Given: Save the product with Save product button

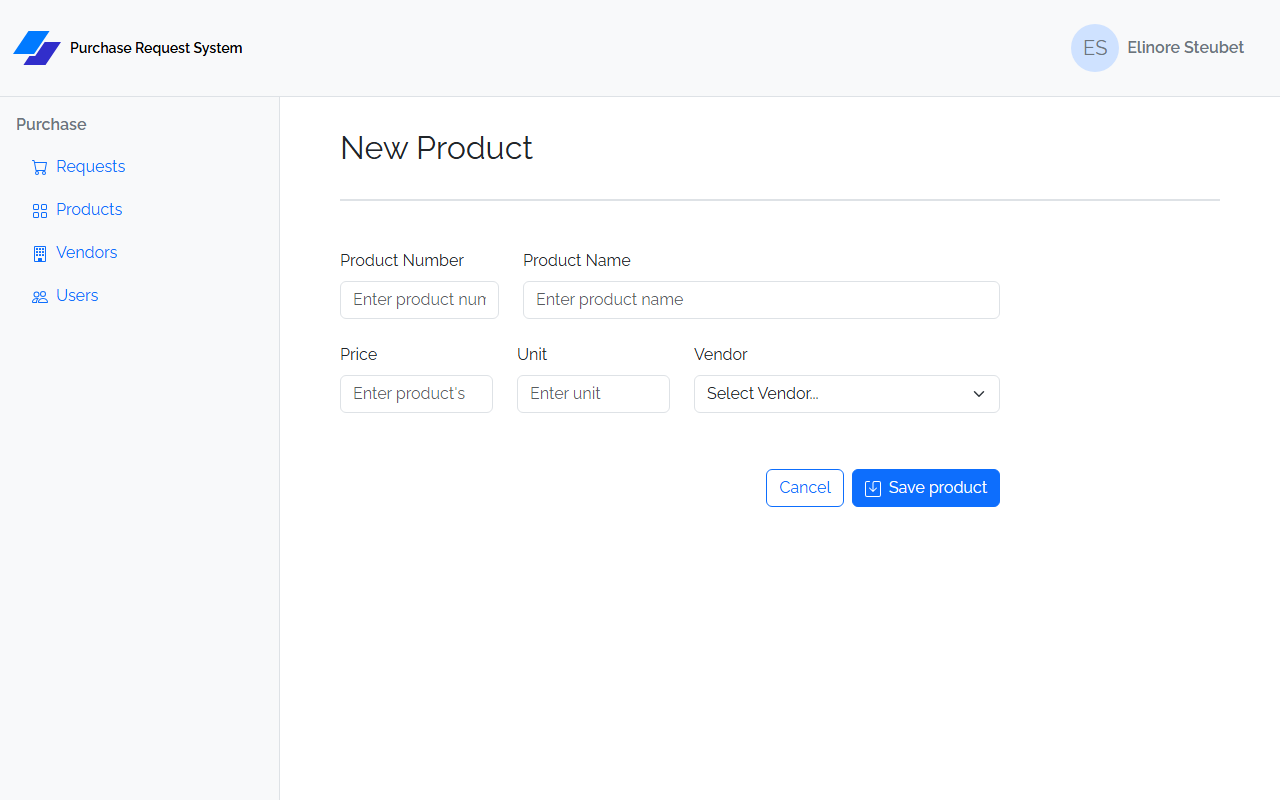Looking at the screenshot, I should (926, 488).
